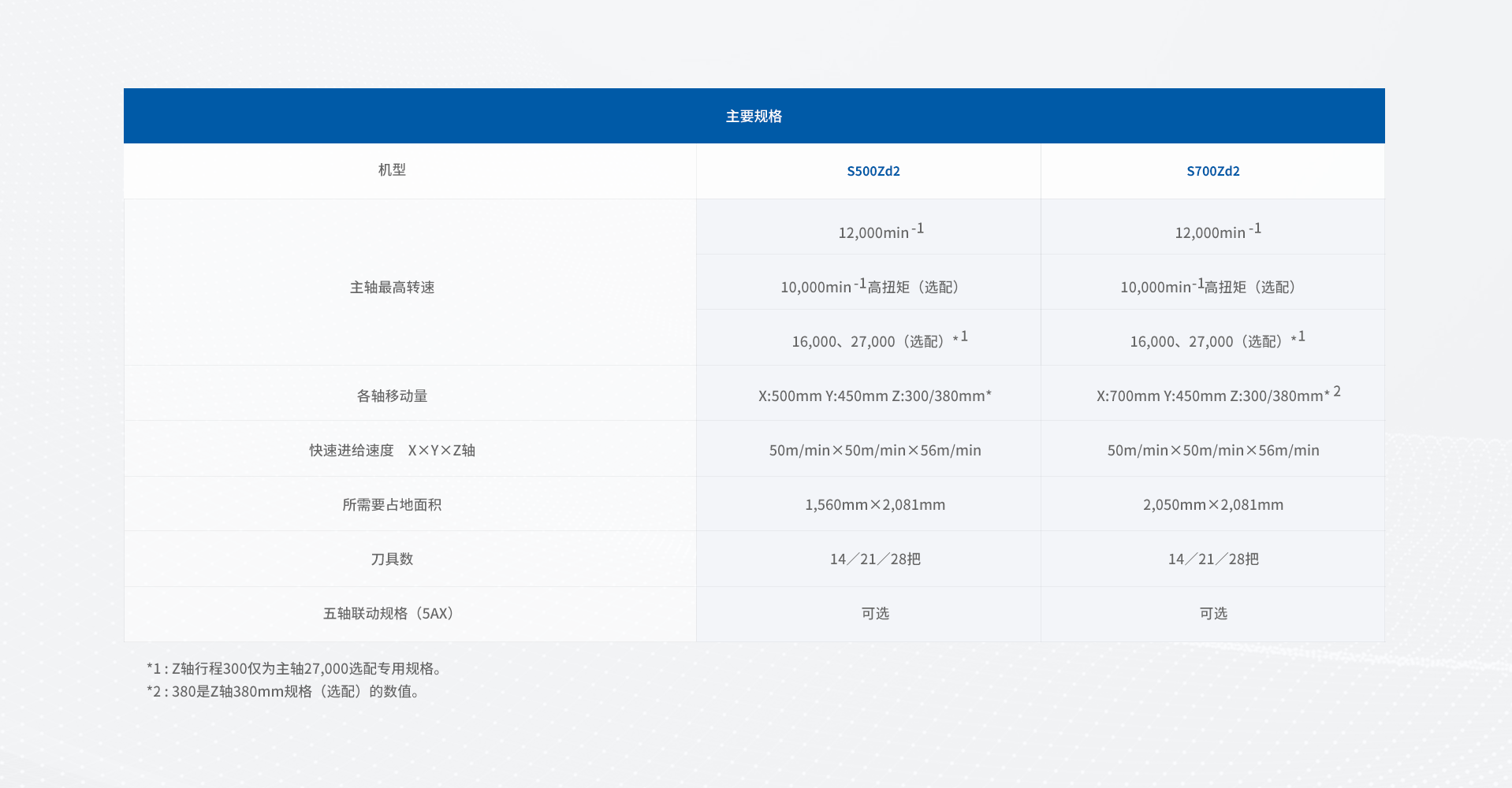
Task: Select the X:700mm Y:450mm travel cell
Action: pos(1213,393)
